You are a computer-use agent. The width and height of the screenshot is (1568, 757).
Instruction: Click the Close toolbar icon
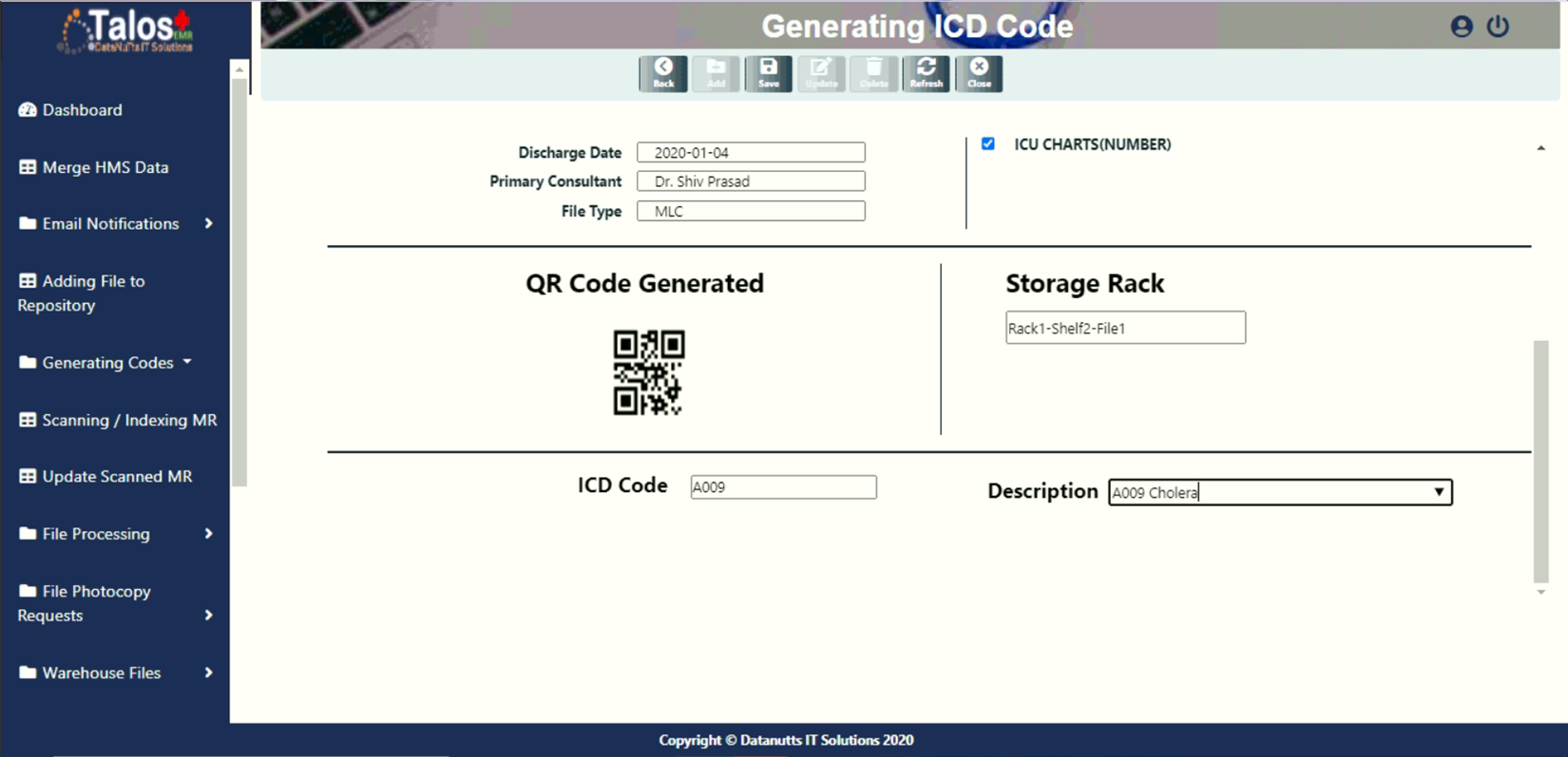979,73
